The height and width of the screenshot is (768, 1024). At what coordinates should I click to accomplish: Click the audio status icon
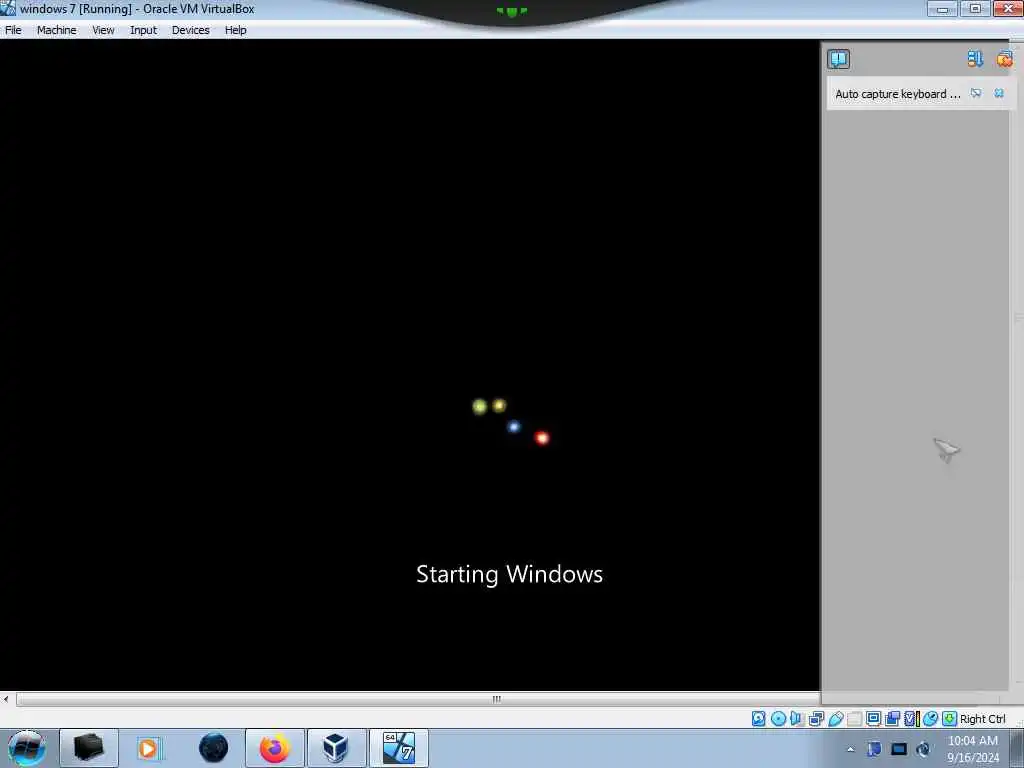point(797,719)
